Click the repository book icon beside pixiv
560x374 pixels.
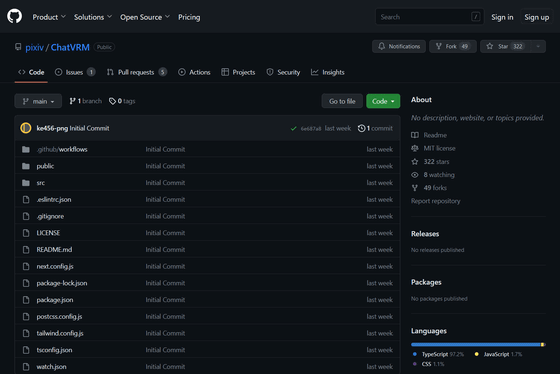pyautogui.click(x=18, y=47)
